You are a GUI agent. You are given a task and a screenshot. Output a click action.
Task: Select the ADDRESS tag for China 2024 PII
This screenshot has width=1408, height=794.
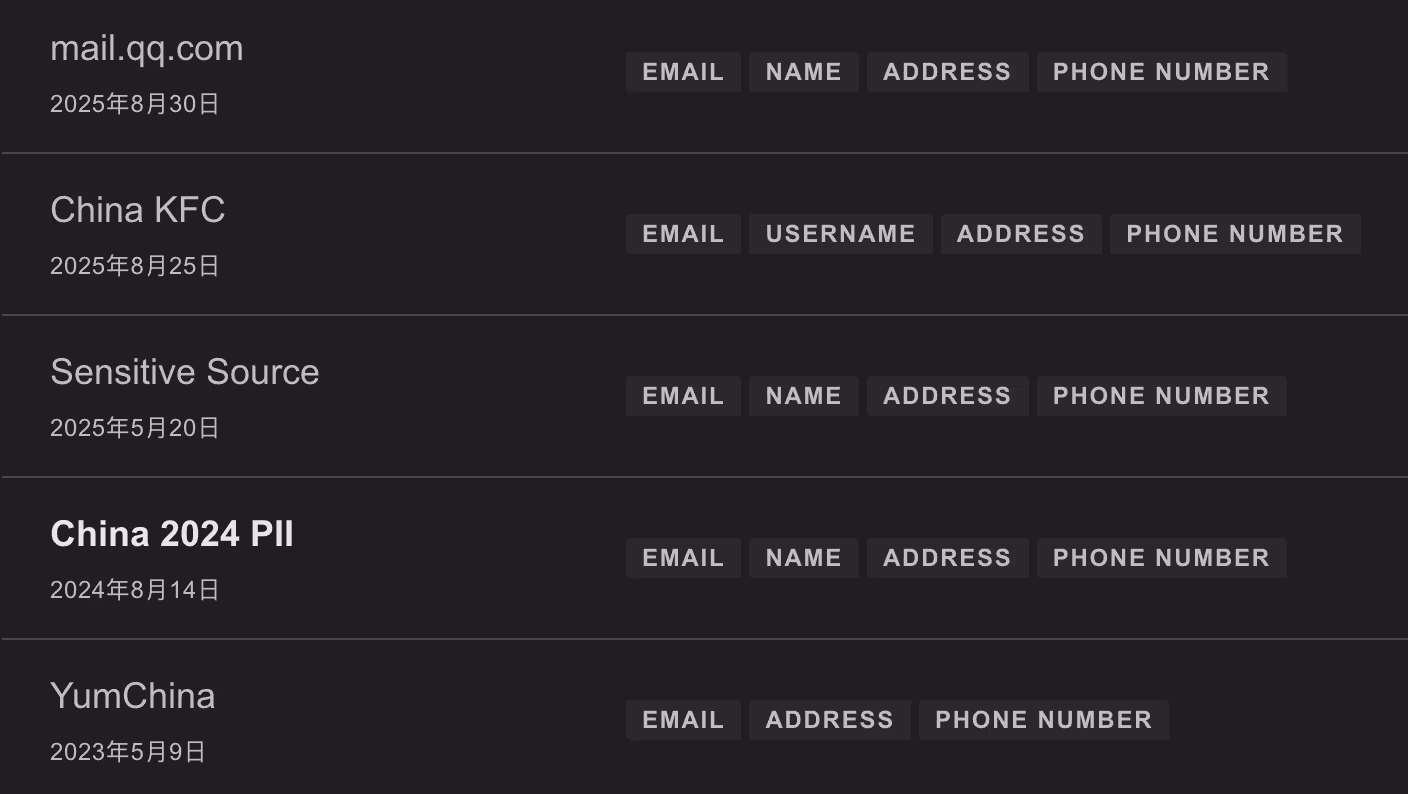coord(947,558)
